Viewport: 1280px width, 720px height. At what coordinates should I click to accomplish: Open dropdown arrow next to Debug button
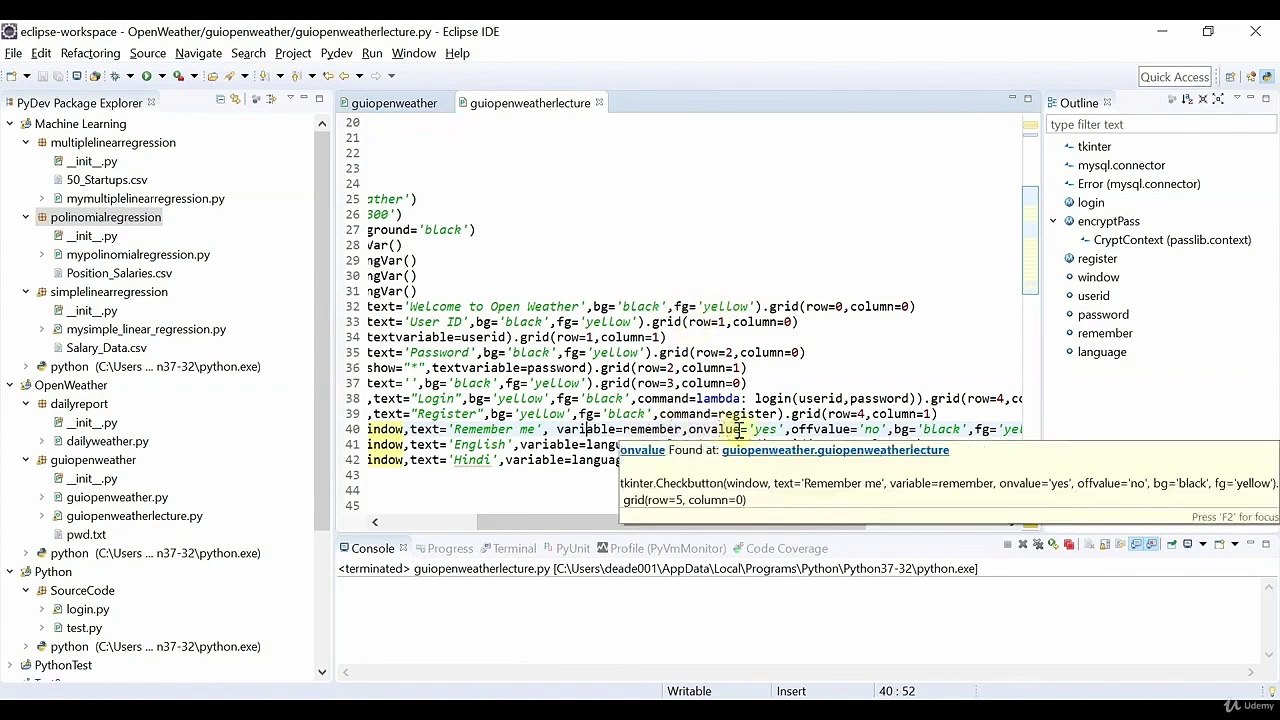point(130,76)
